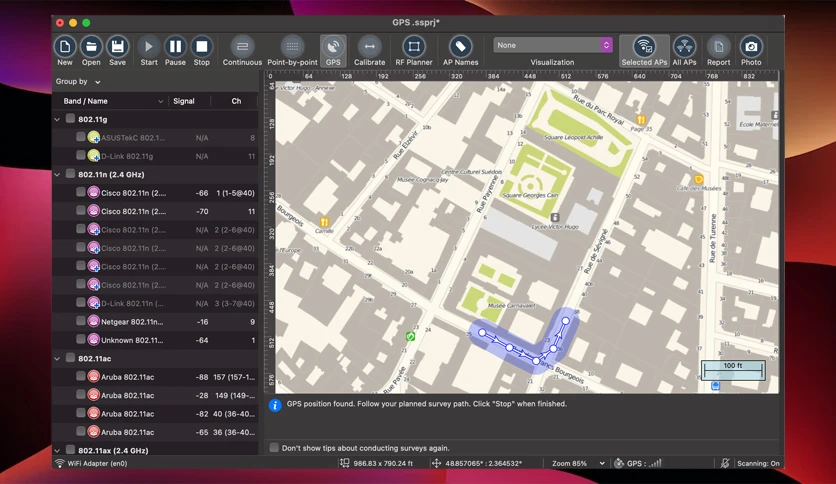Check the 802.11n (2.4 GHz) group checkbox
The height and width of the screenshot is (484, 836).
pos(70,173)
